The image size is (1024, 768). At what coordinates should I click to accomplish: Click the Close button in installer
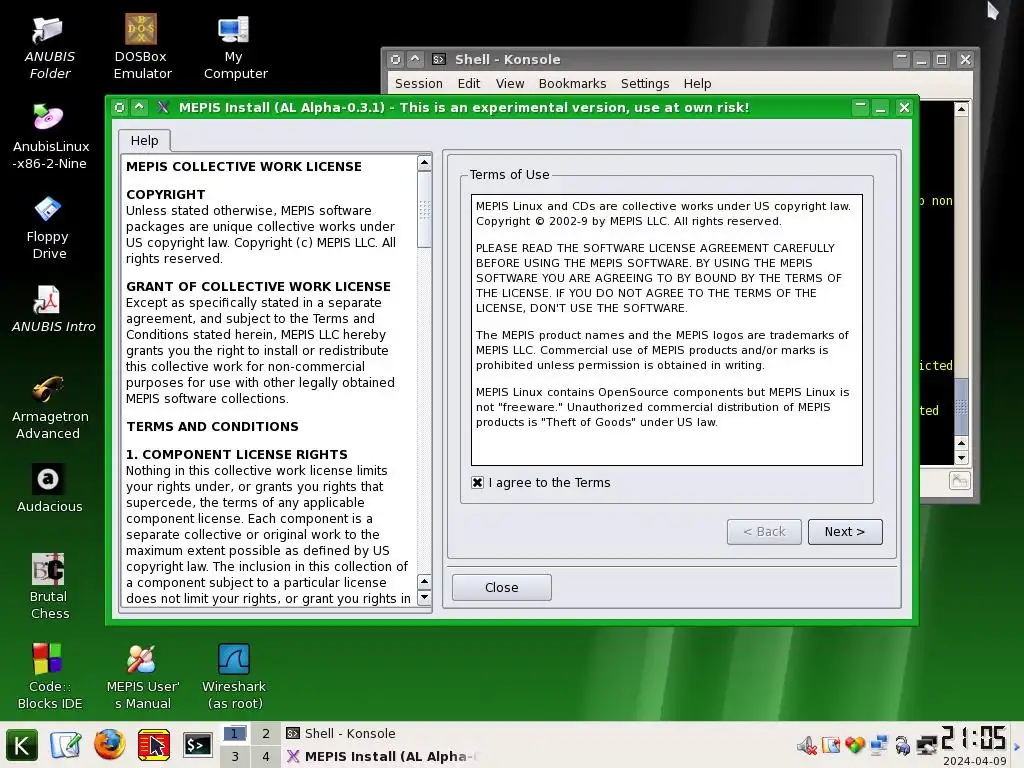click(502, 587)
